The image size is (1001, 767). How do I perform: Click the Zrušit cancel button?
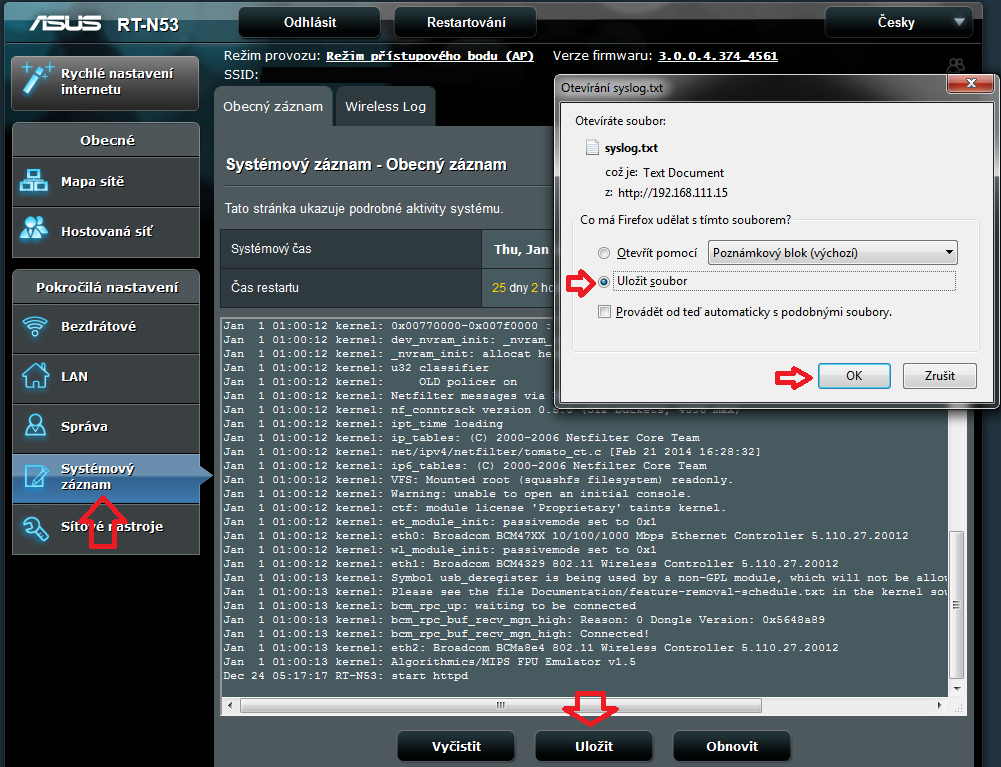tap(939, 376)
